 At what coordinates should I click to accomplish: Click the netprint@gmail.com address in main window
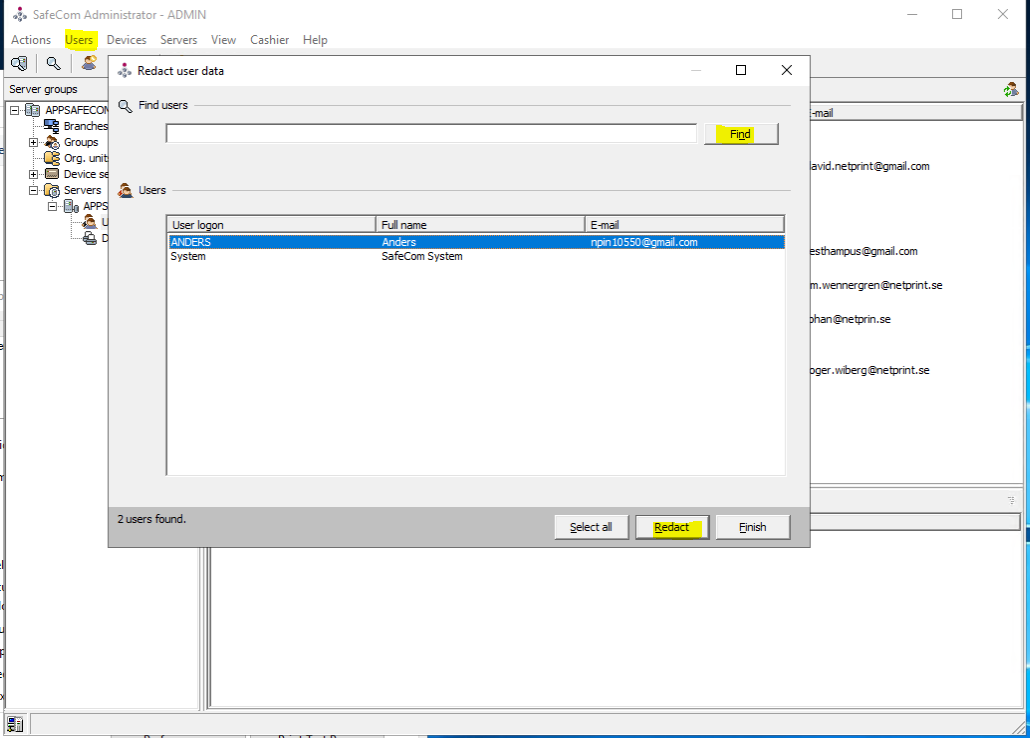click(870, 166)
